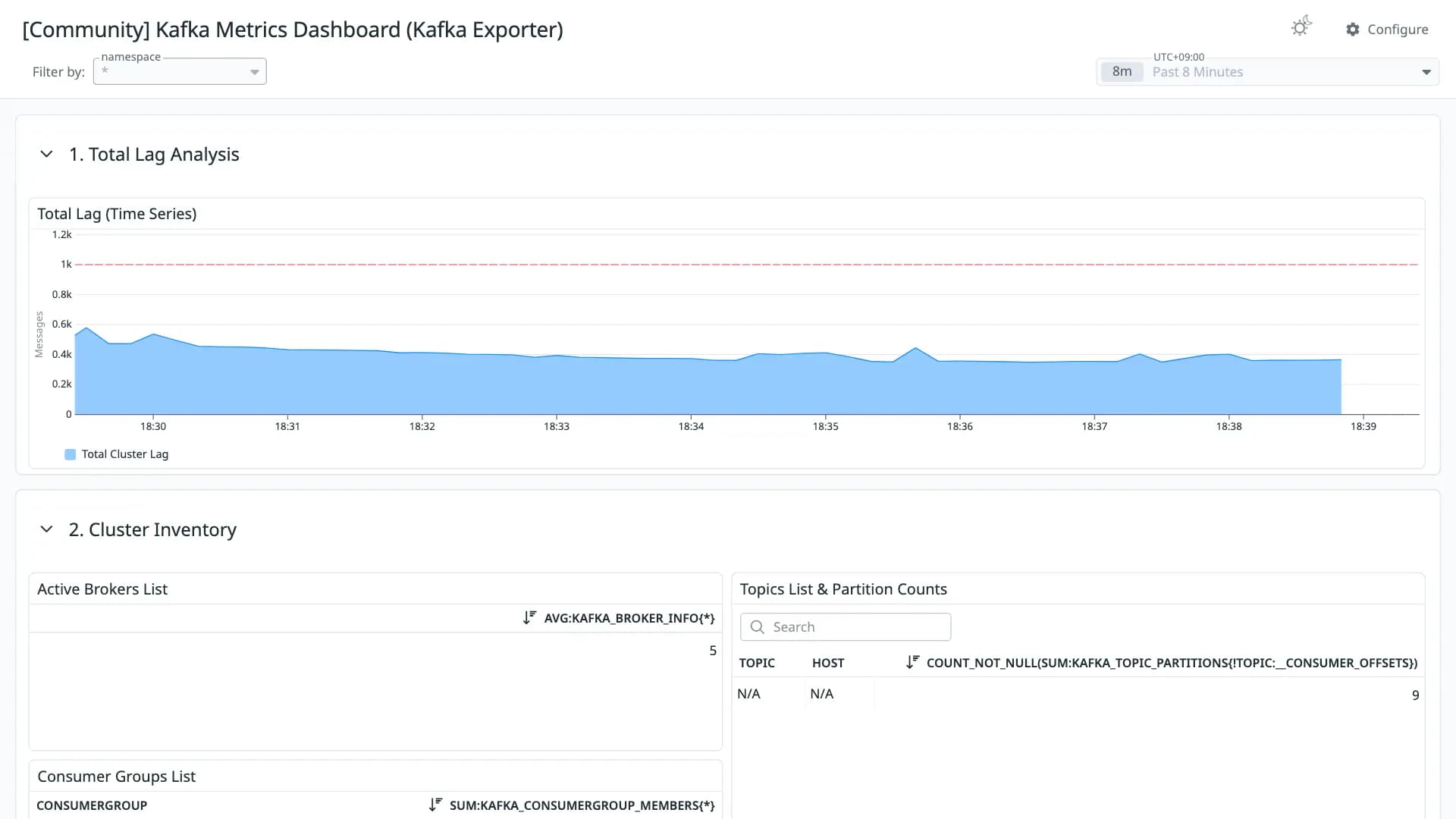The image size is (1456, 819).
Task: Click the 18:35 tick on the time axis
Action: pos(825,426)
